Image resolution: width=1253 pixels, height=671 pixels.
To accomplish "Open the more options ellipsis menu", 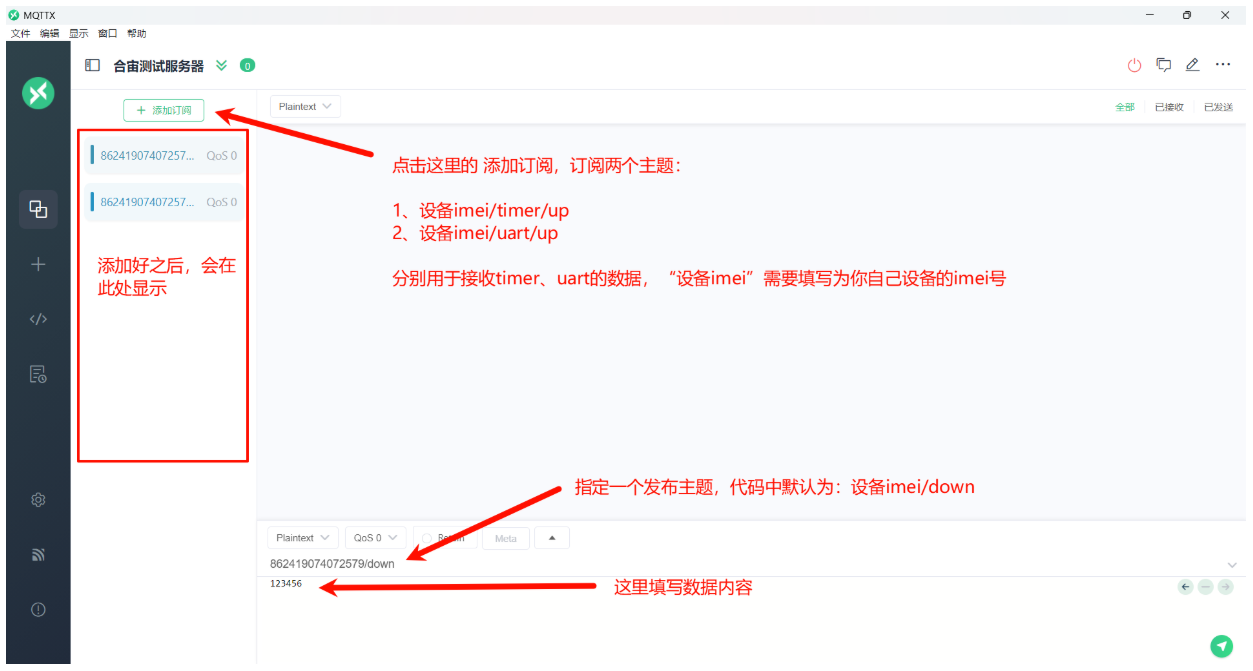I will 1223,65.
